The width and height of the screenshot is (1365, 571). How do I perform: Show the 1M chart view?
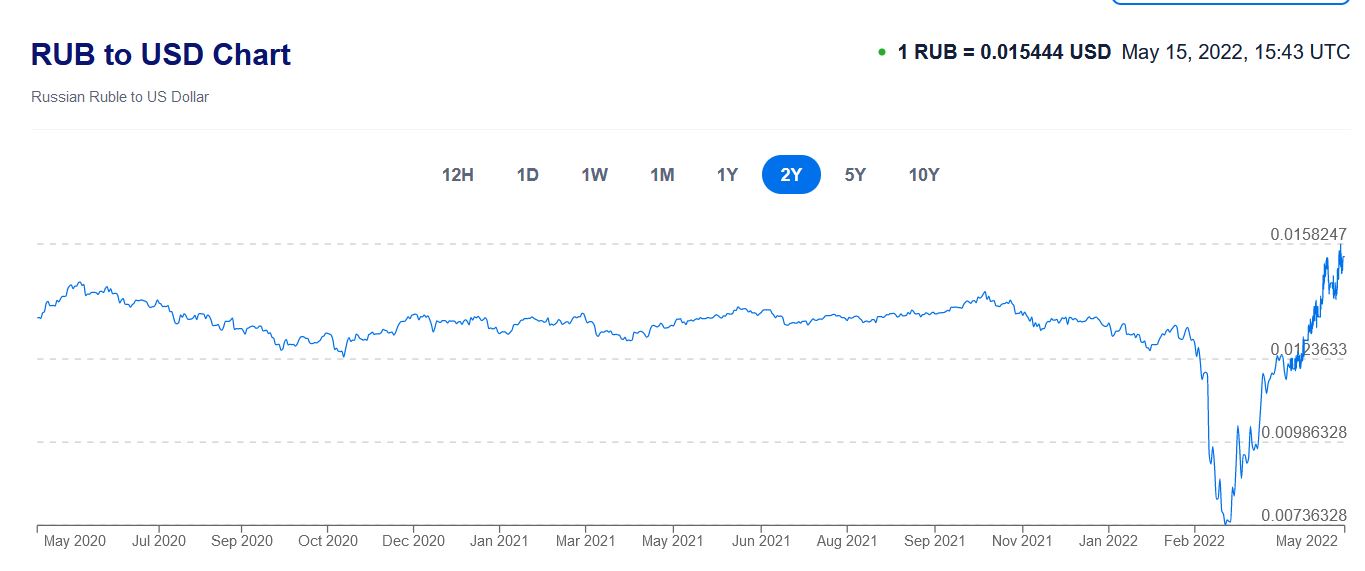662,175
